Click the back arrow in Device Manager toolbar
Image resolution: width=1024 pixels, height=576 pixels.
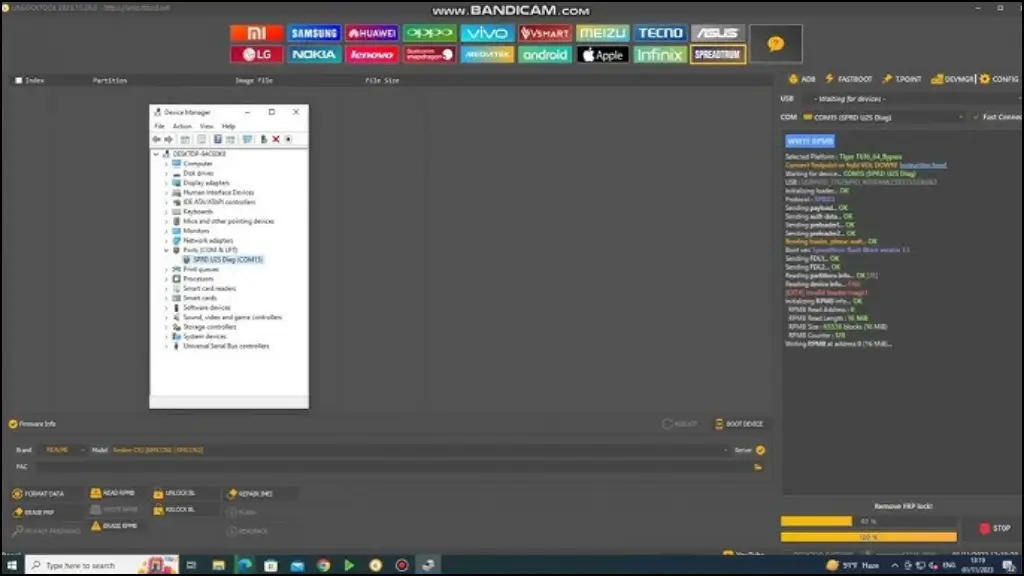pyautogui.click(x=156, y=139)
